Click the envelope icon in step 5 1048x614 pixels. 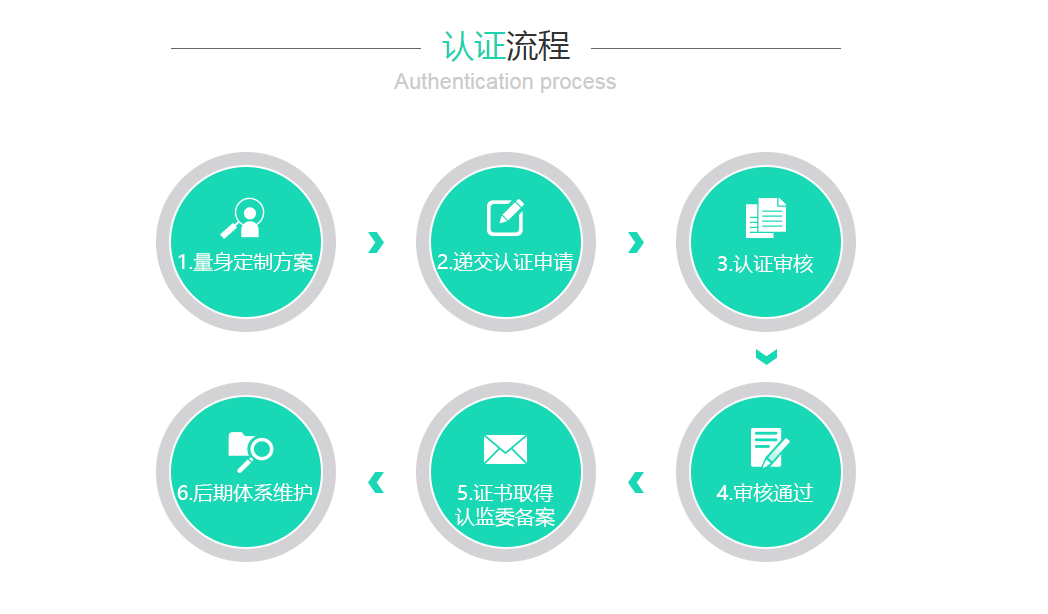[x=505, y=450]
